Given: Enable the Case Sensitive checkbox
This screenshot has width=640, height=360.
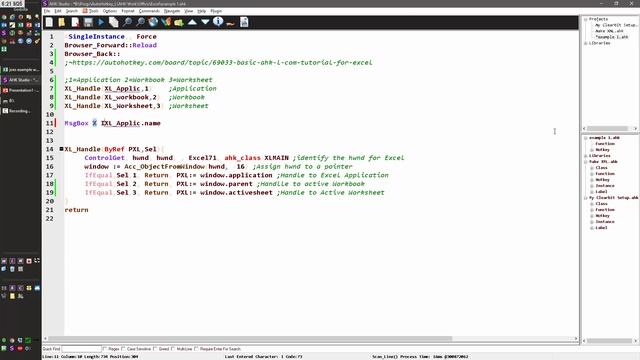Looking at the screenshot, I should (x=123, y=349).
